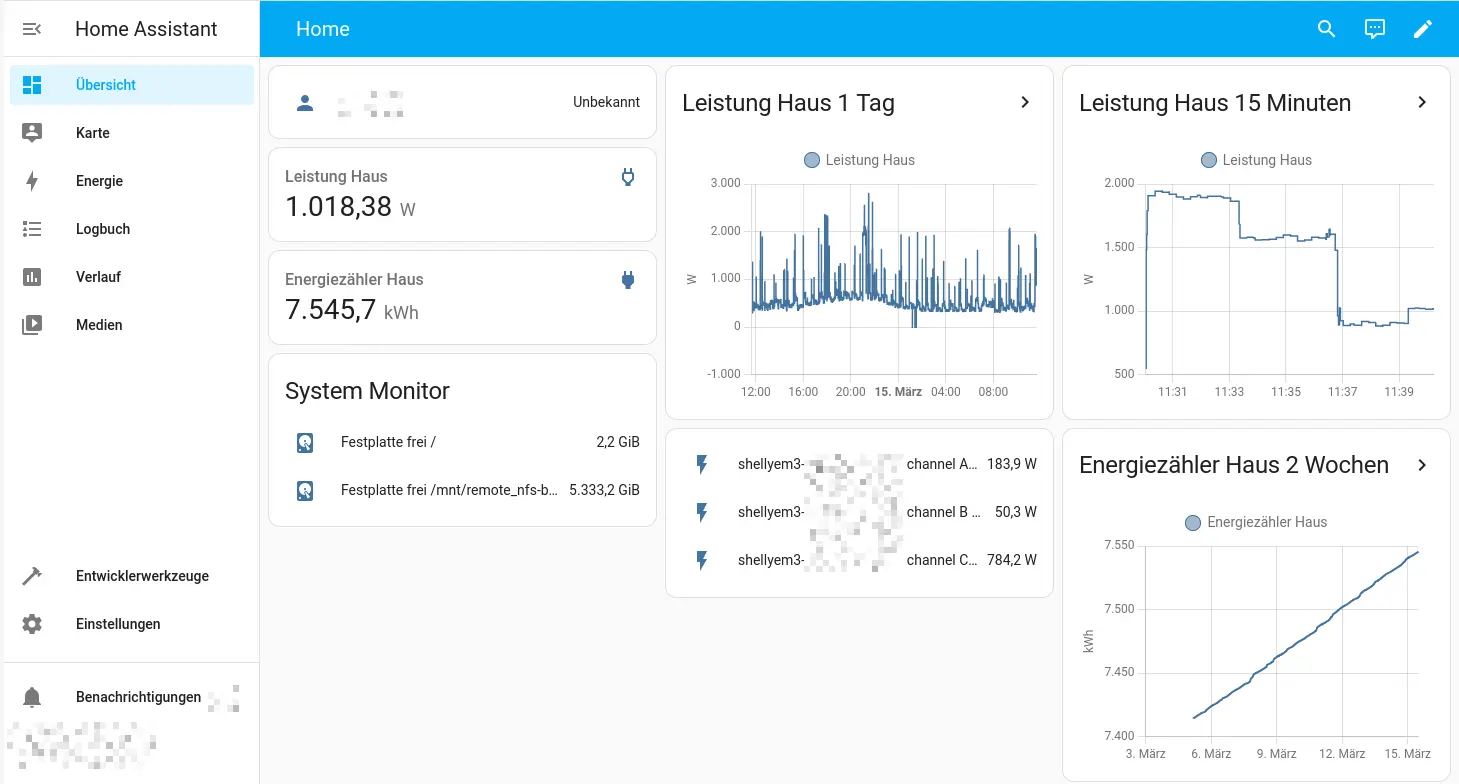Open Einstellungen settings page
The height and width of the screenshot is (784, 1459).
click(118, 624)
